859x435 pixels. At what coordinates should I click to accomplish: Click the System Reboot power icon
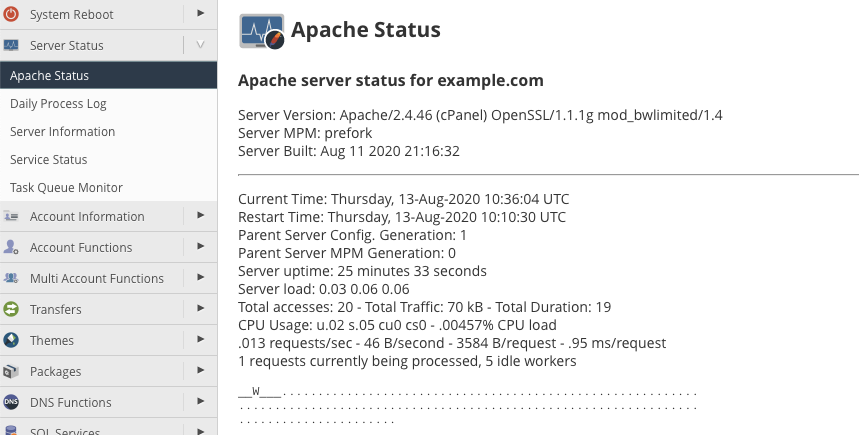(x=12, y=14)
